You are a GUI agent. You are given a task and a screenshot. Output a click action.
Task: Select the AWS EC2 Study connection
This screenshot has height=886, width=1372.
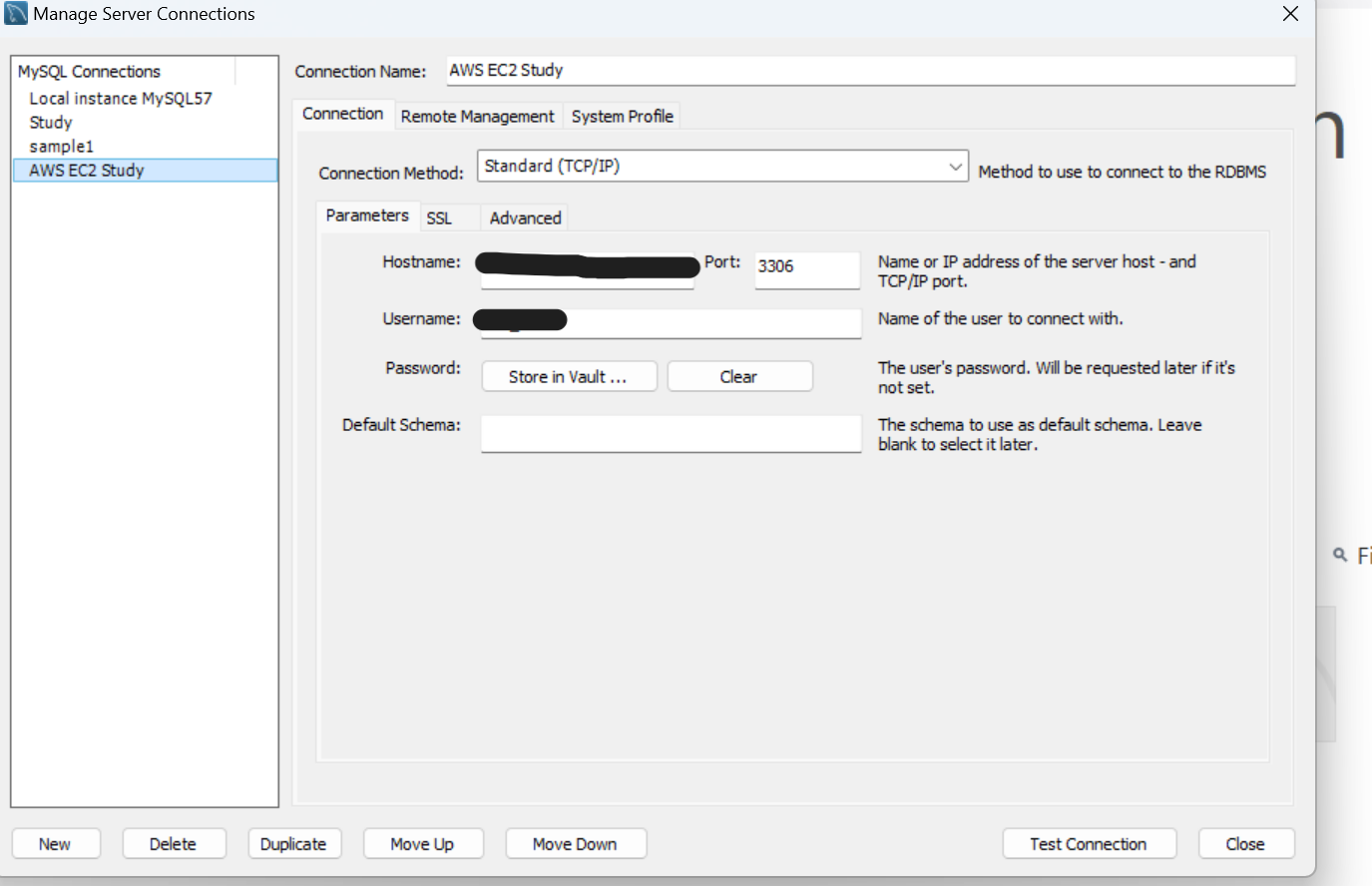coord(145,171)
